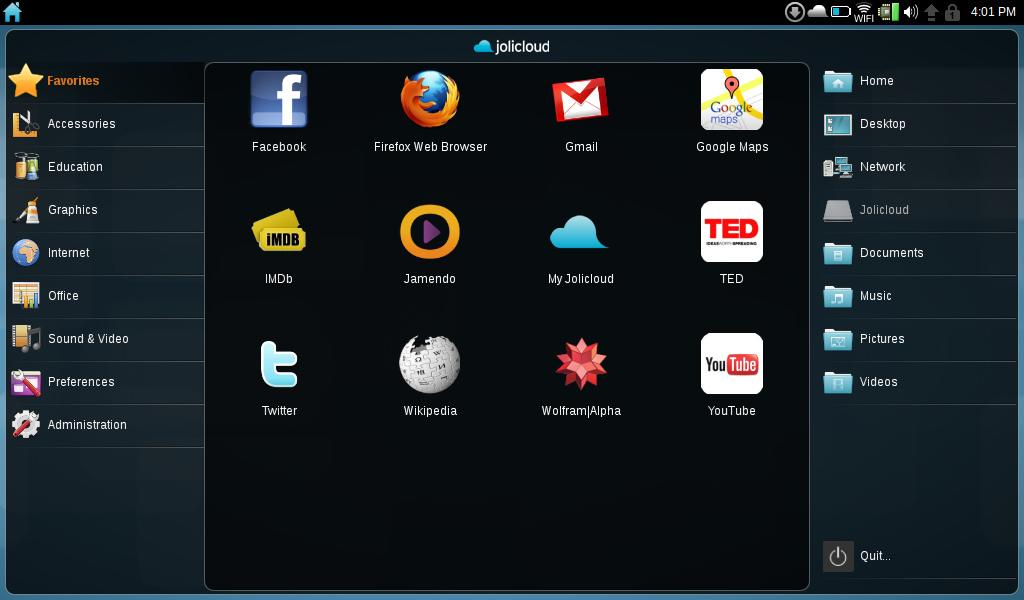
Task: Click the green system monitor tray icon
Action: (x=888, y=12)
